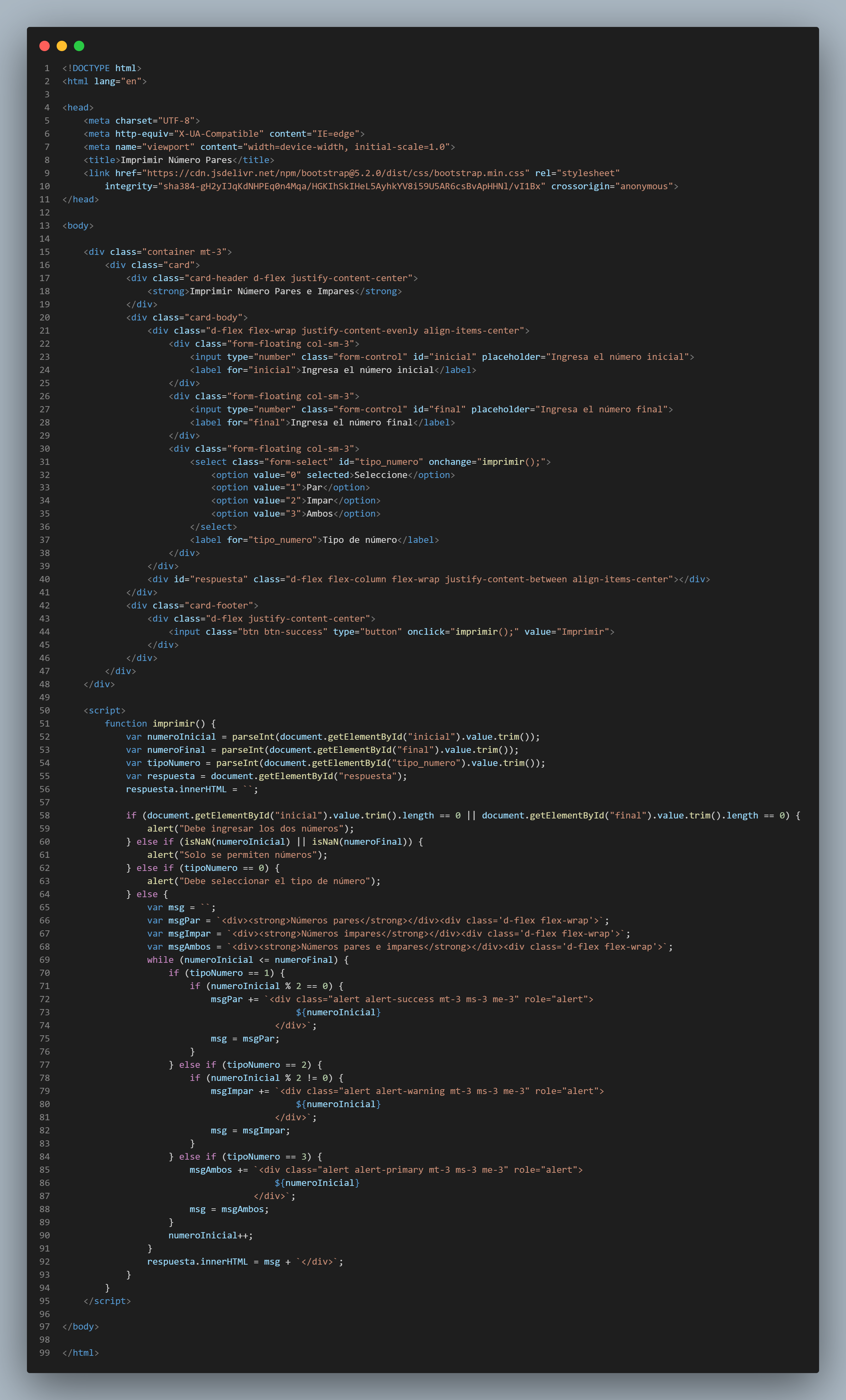Click the btn btn-success input line
The height and width of the screenshot is (1400, 846).
(392, 631)
